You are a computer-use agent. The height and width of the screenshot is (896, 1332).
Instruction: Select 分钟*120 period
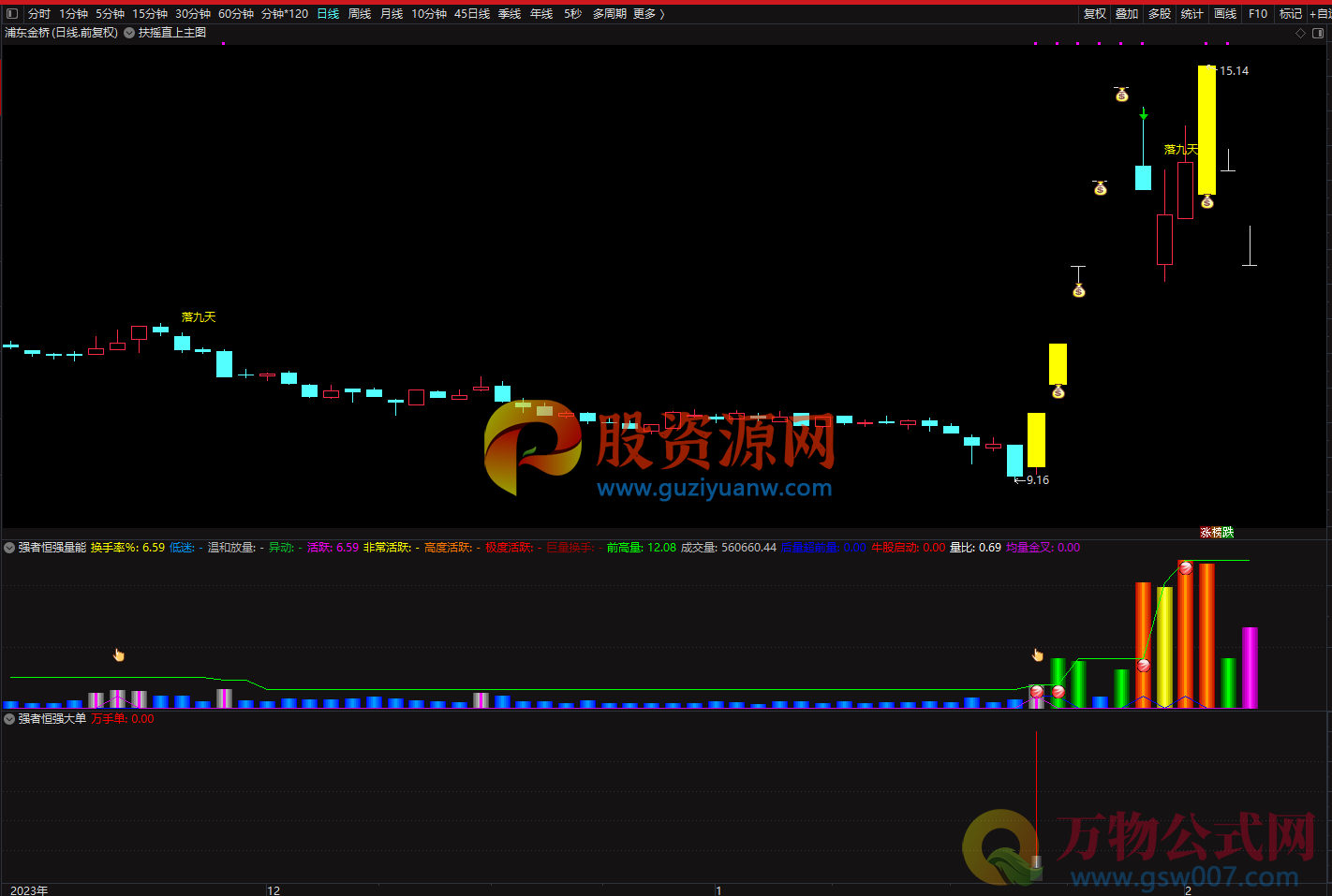pyautogui.click(x=285, y=14)
